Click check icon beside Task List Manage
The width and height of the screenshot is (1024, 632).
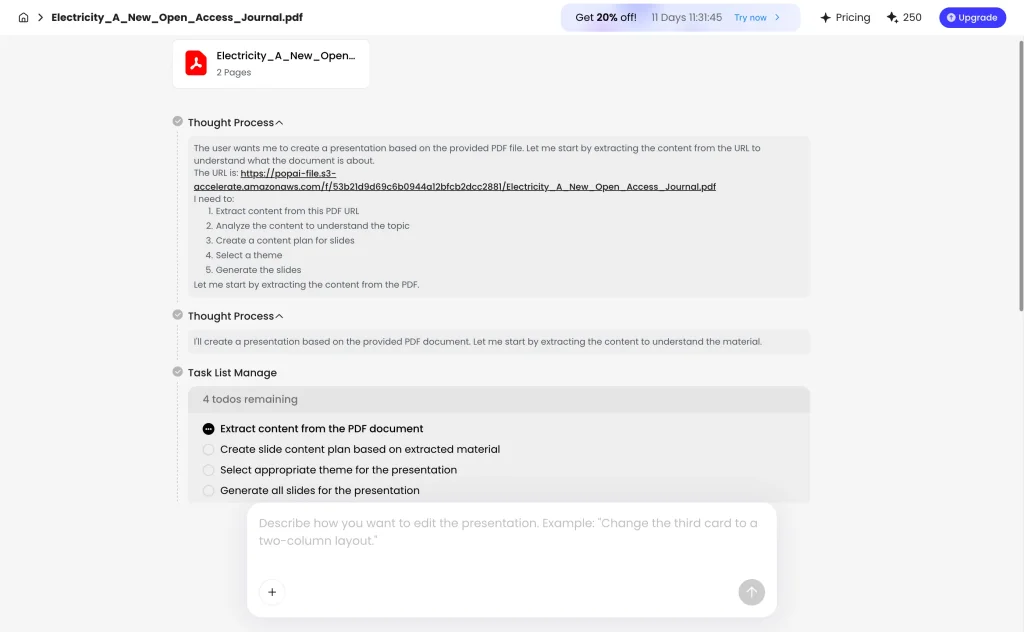[178, 371]
